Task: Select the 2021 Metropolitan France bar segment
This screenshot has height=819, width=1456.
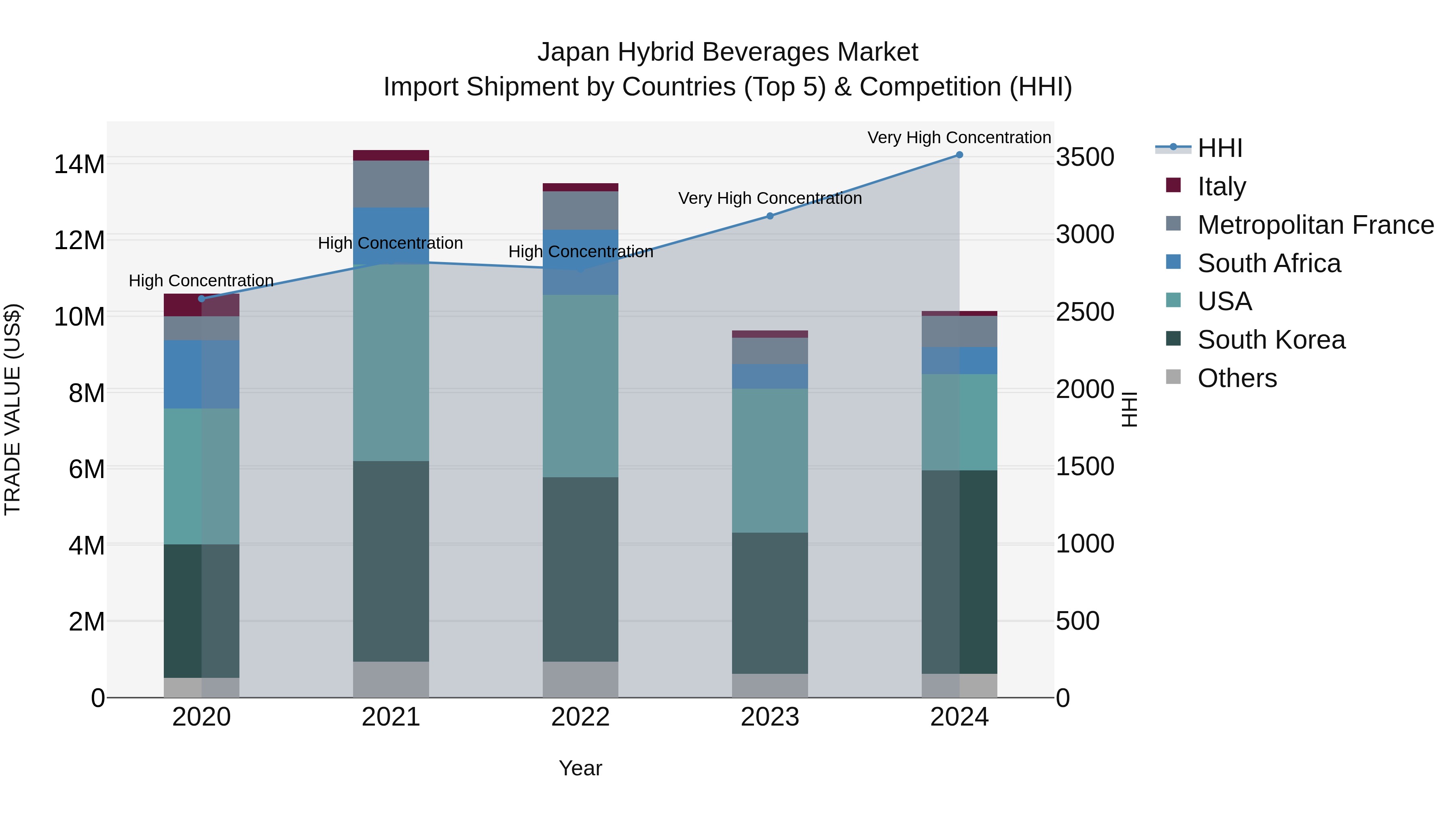Action: point(391,184)
